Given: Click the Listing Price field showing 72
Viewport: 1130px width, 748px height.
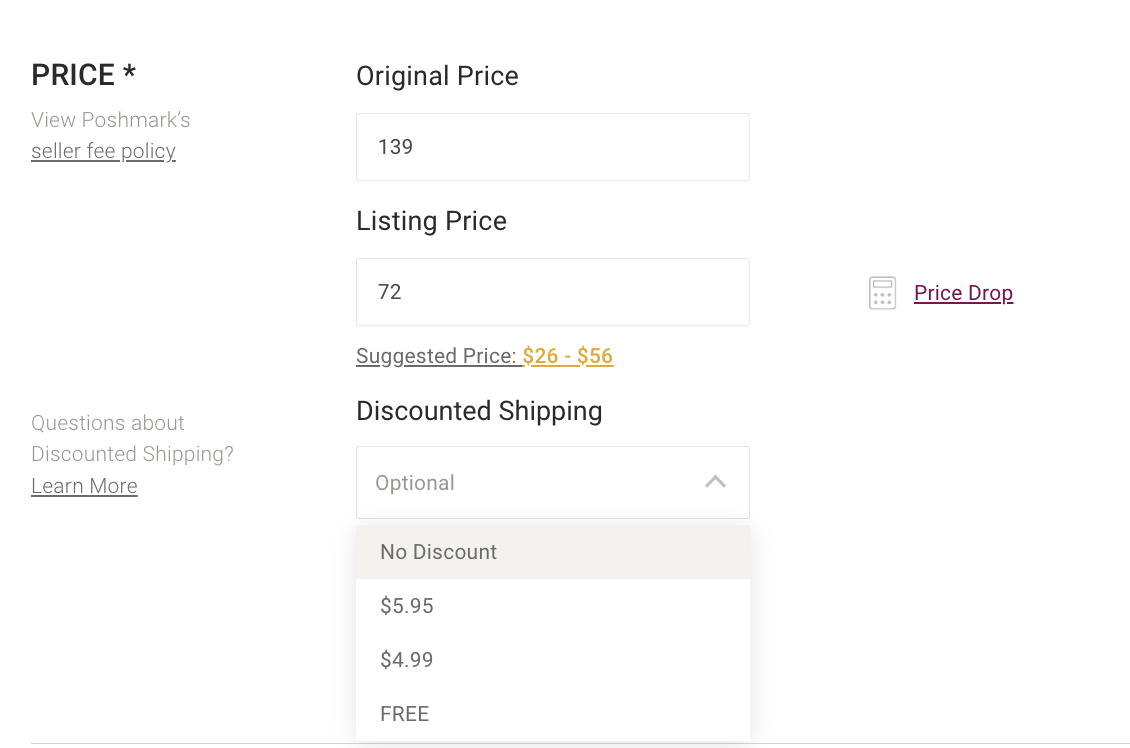Looking at the screenshot, I should coord(552,292).
